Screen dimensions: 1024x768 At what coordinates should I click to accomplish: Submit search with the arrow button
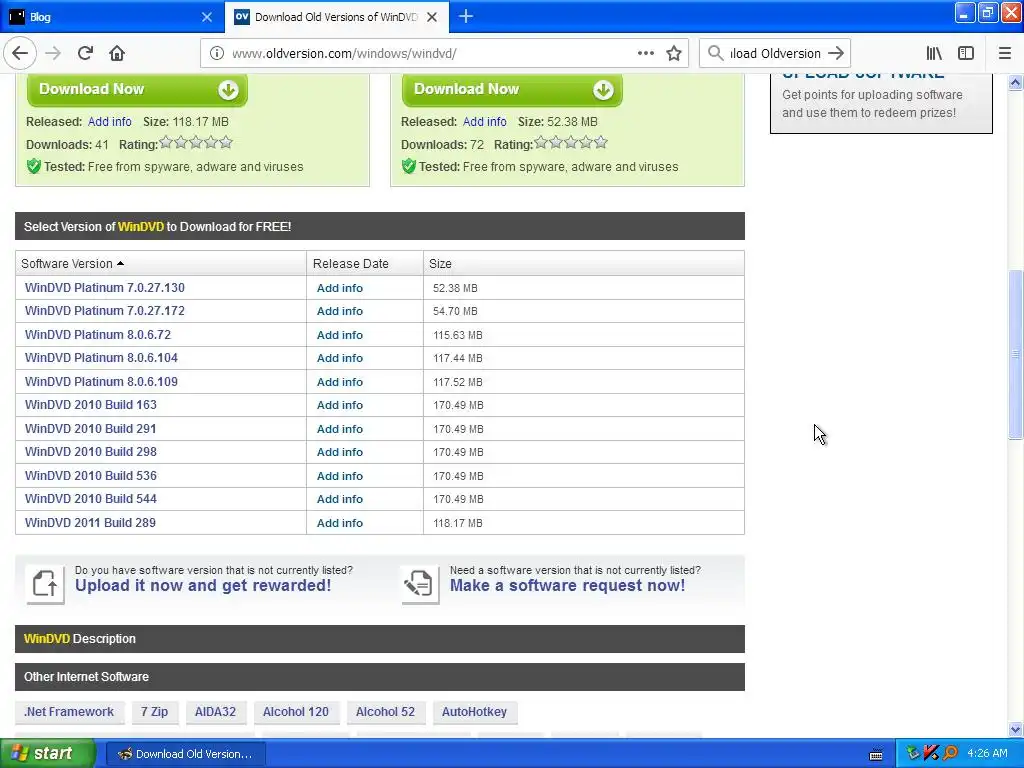click(836, 54)
